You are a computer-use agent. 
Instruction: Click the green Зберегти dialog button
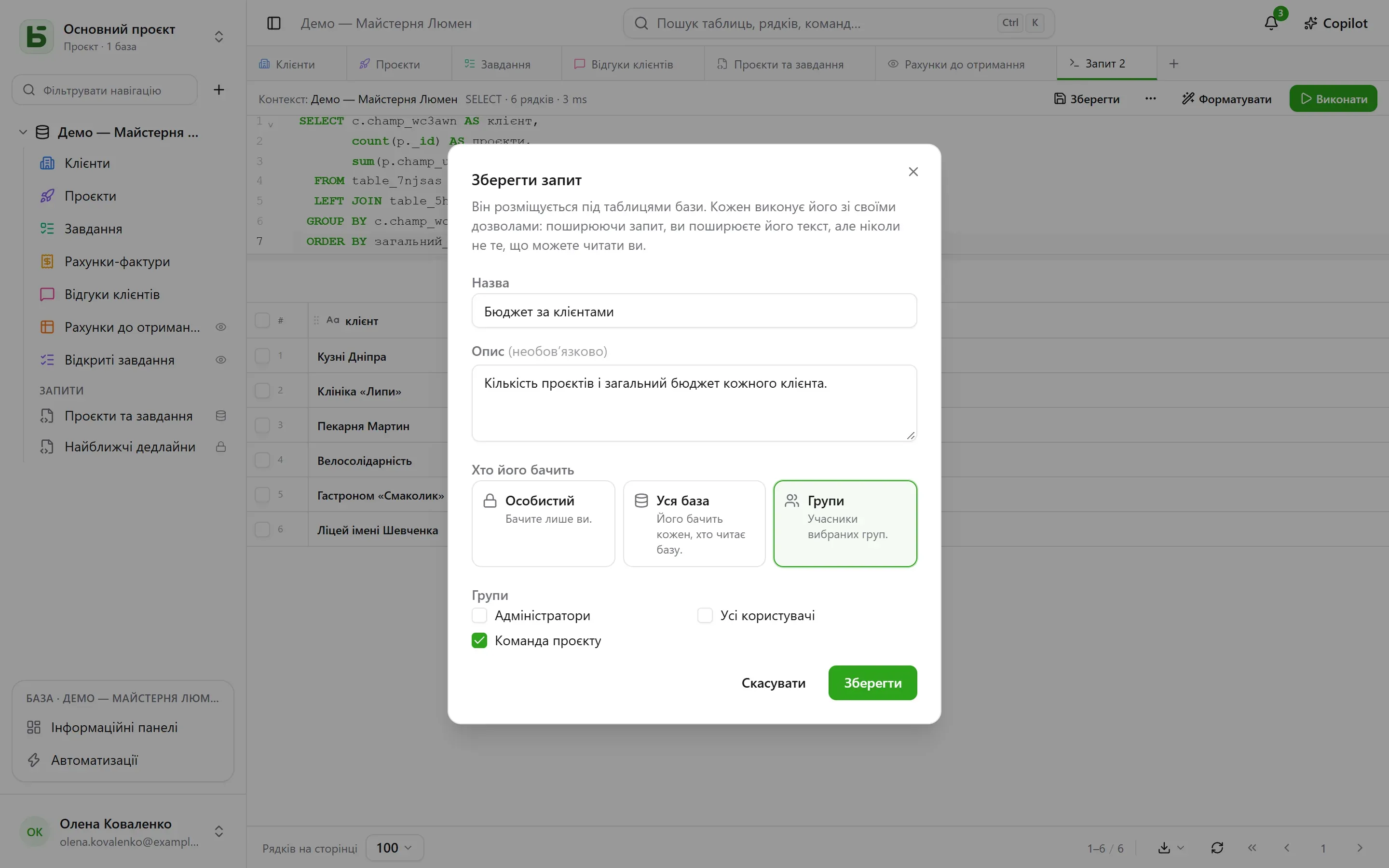(x=872, y=682)
